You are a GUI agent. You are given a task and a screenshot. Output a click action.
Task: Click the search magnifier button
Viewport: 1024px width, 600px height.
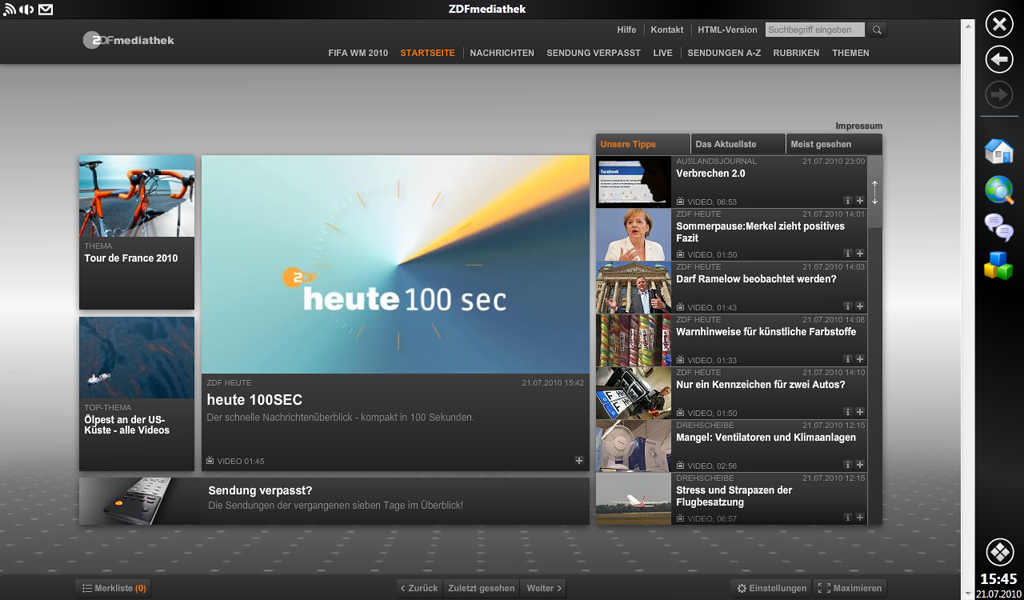click(877, 30)
